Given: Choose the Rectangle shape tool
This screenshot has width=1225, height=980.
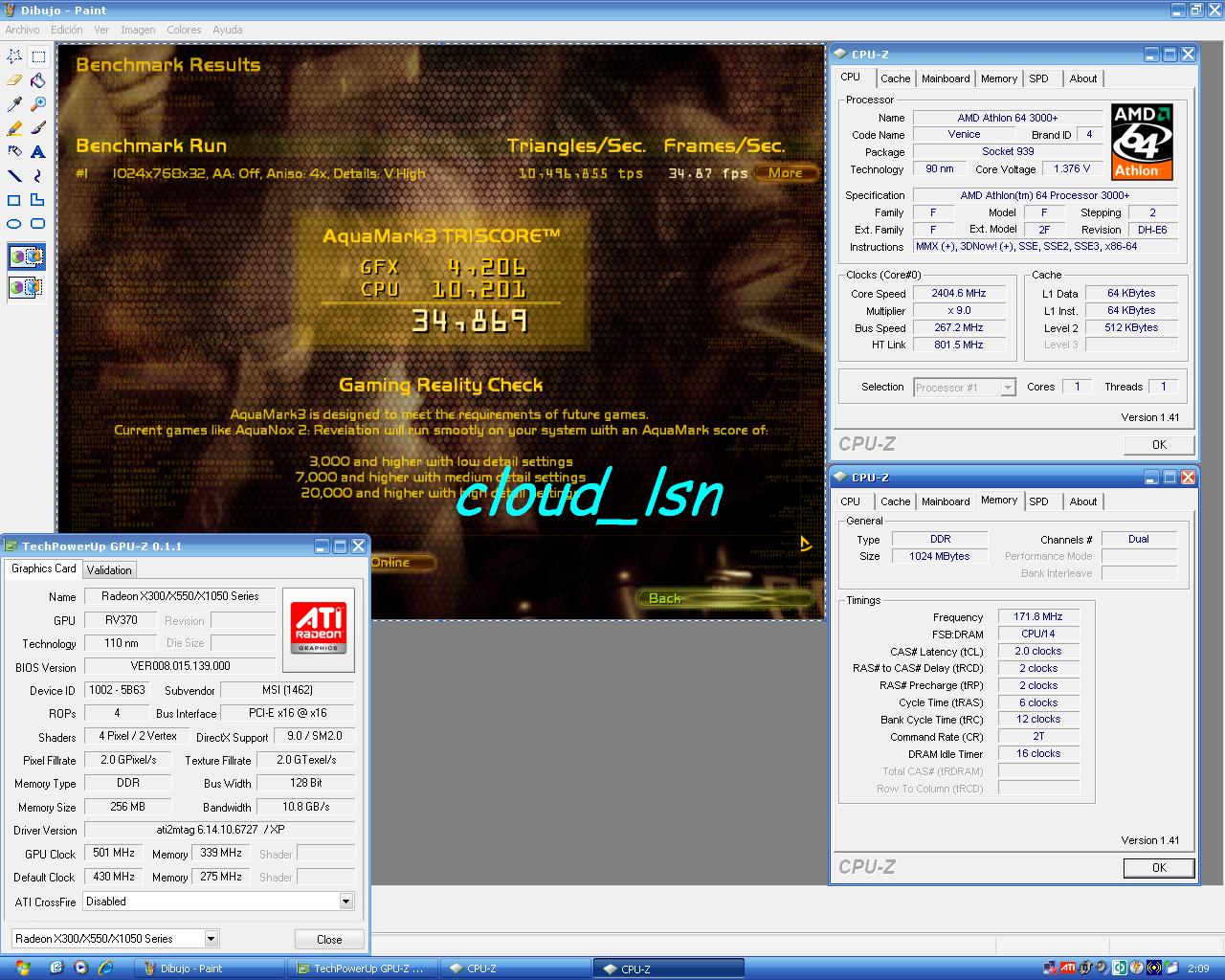Looking at the screenshot, I should coord(14,200).
